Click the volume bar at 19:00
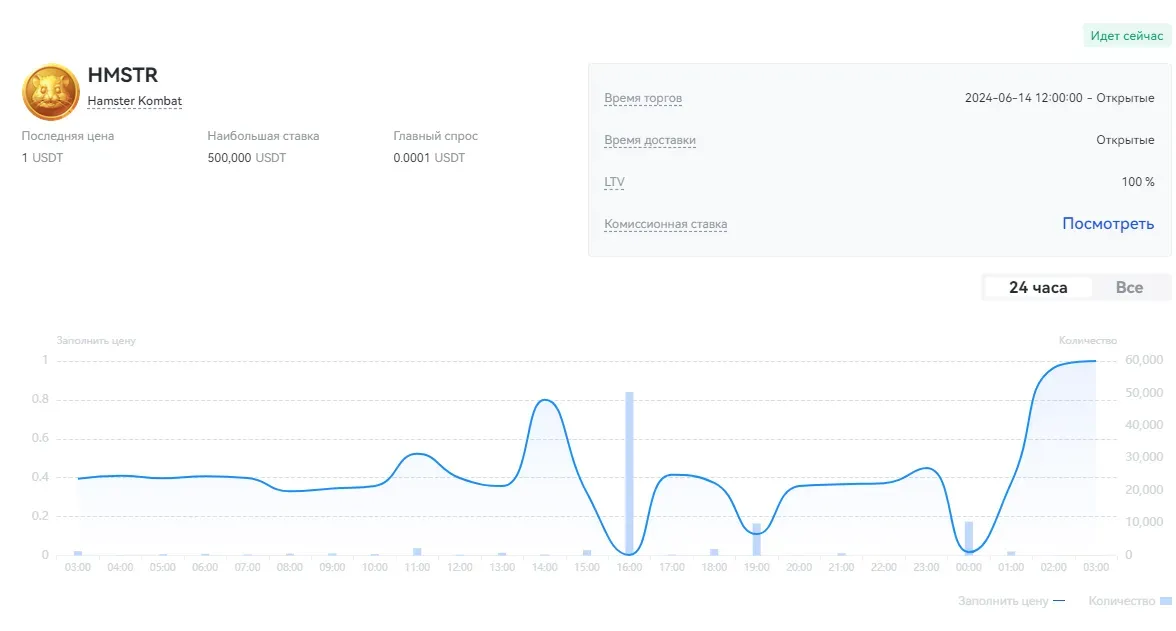1176x631 pixels. pos(757,539)
